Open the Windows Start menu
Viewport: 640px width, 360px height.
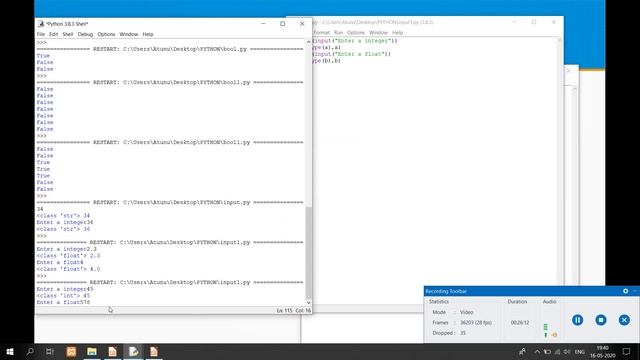[10, 351]
